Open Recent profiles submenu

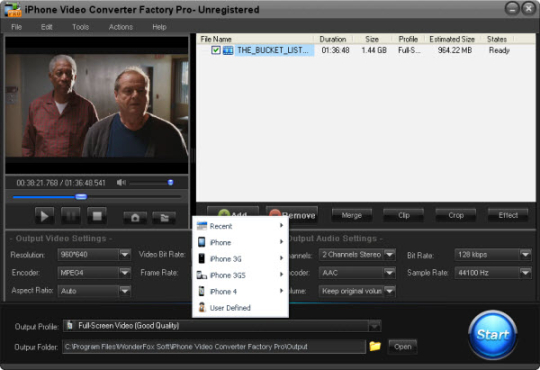point(240,226)
